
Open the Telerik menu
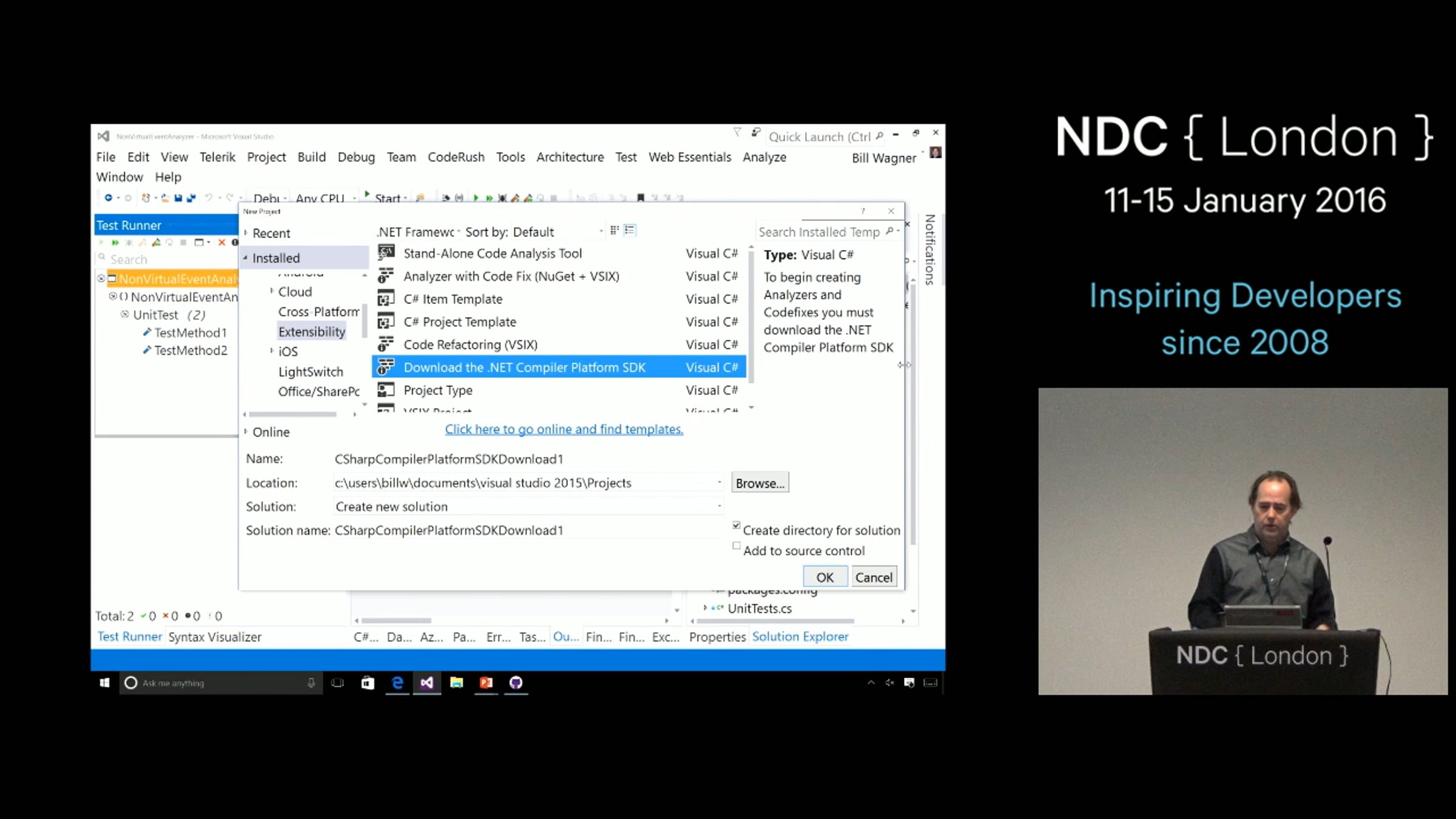(x=217, y=157)
